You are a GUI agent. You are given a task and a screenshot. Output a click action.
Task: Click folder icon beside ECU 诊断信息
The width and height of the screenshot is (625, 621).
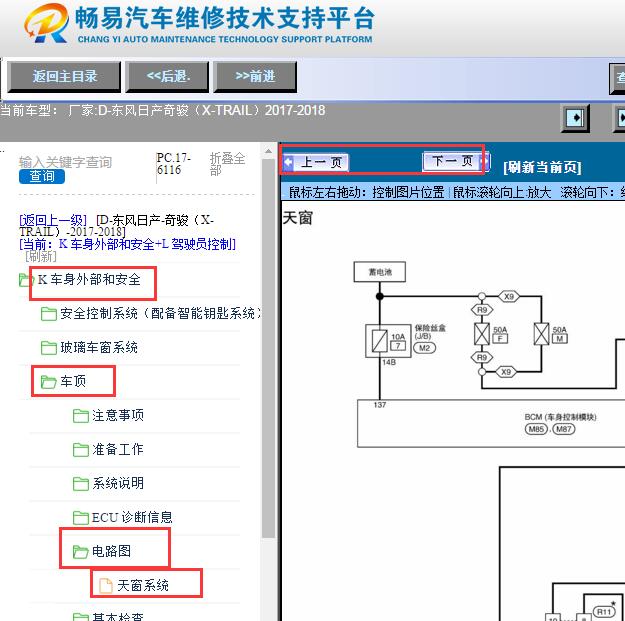tap(81, 518)
